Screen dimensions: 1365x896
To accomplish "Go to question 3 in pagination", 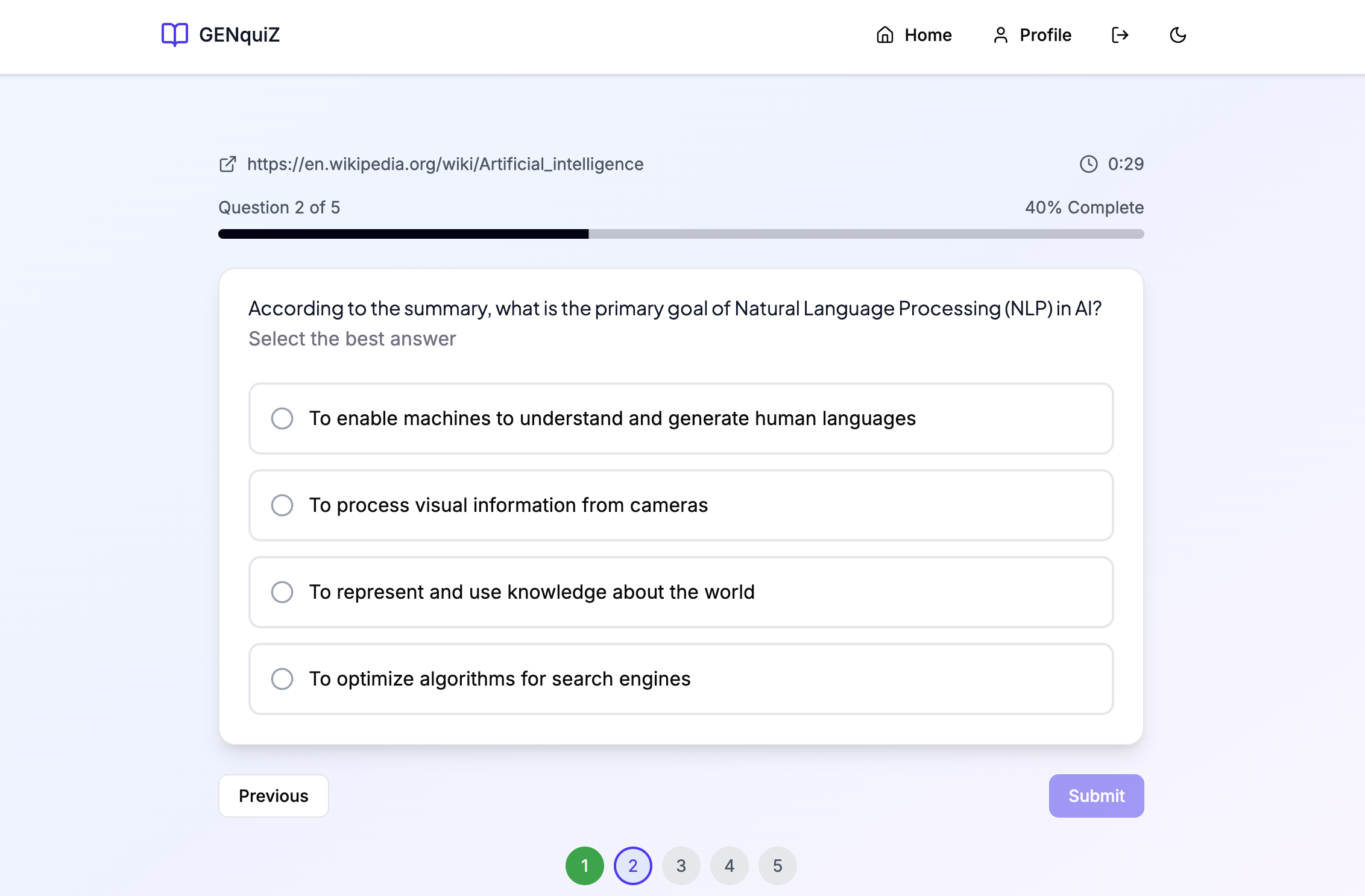I will coord(681,866).
